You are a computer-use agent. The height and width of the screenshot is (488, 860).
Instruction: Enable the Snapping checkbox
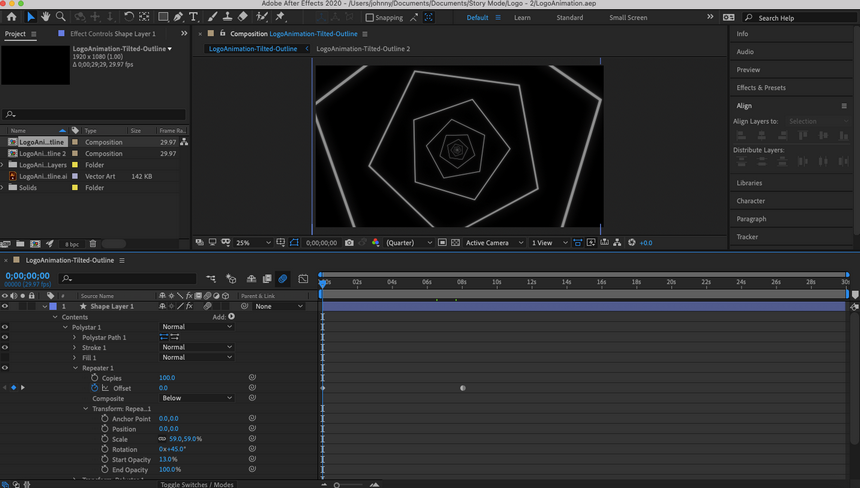[370, 18]
